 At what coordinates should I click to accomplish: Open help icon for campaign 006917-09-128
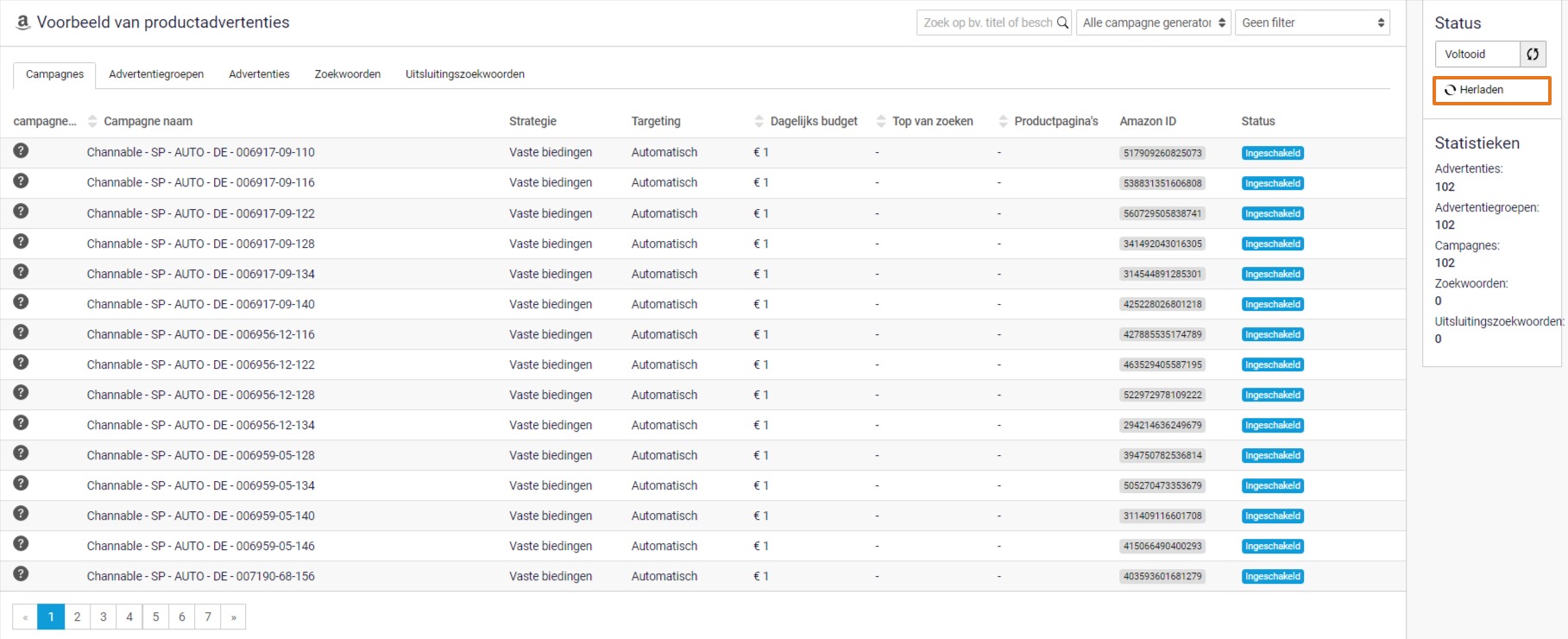coord(21,241)
